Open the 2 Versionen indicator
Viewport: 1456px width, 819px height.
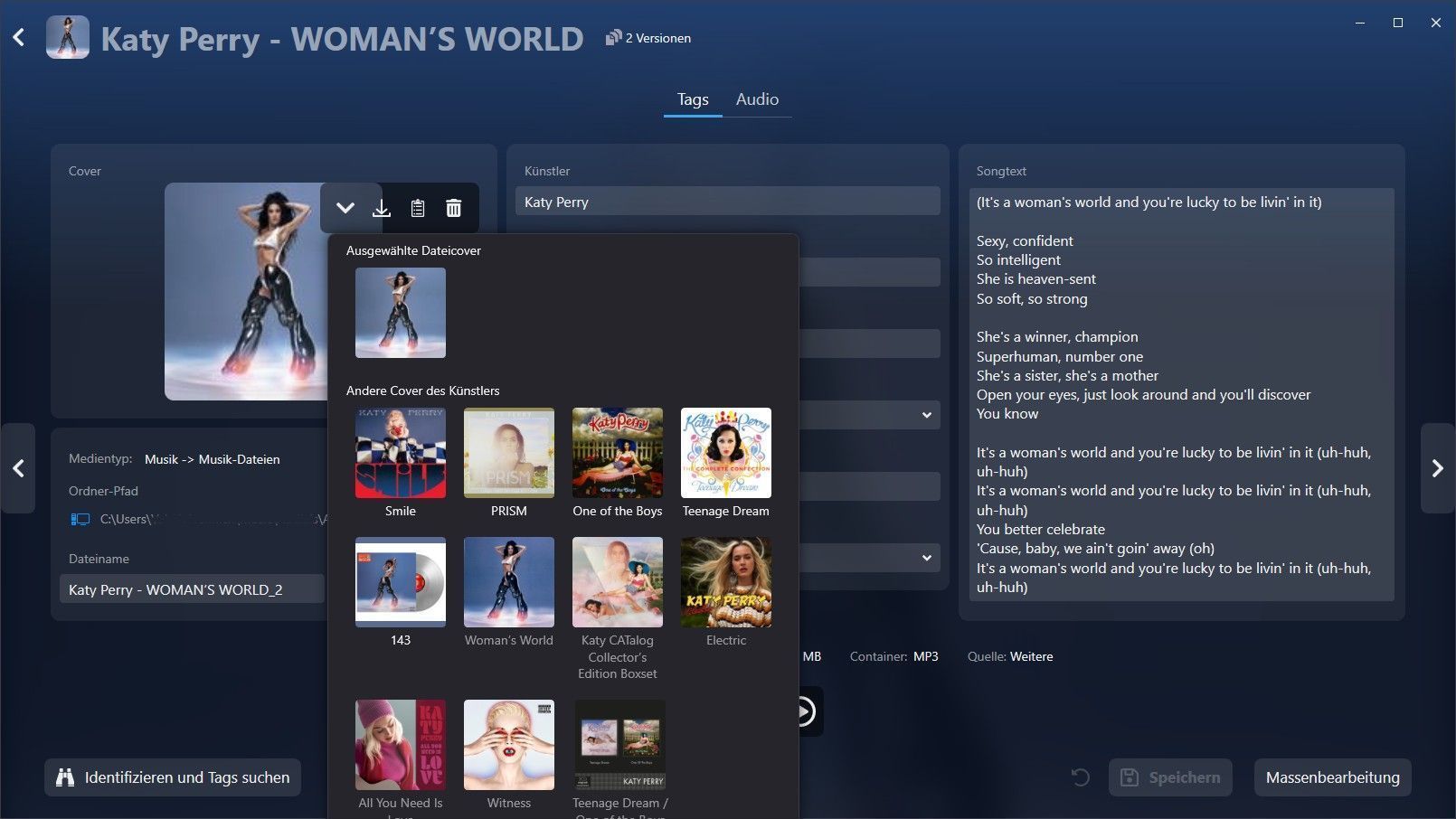(x=648, y=38)
